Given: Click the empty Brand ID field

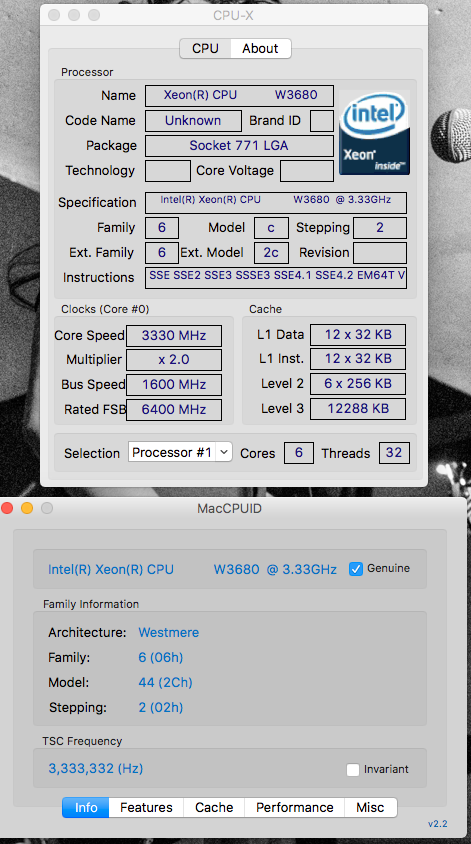Looking at the screenshot, I should [x=322, y=121].
